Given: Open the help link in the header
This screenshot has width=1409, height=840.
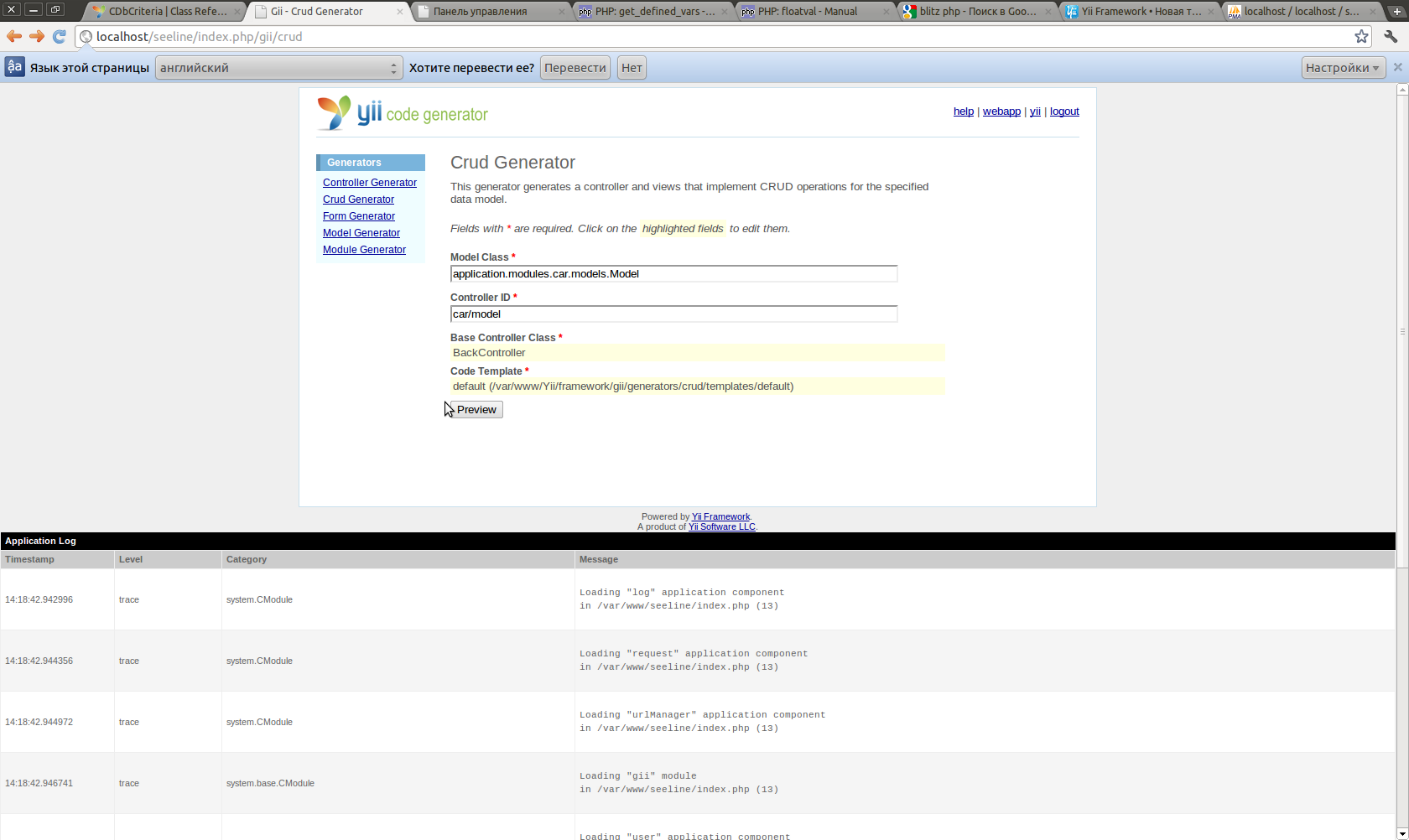Looking at the screenshot, I should tap(964, 111).
